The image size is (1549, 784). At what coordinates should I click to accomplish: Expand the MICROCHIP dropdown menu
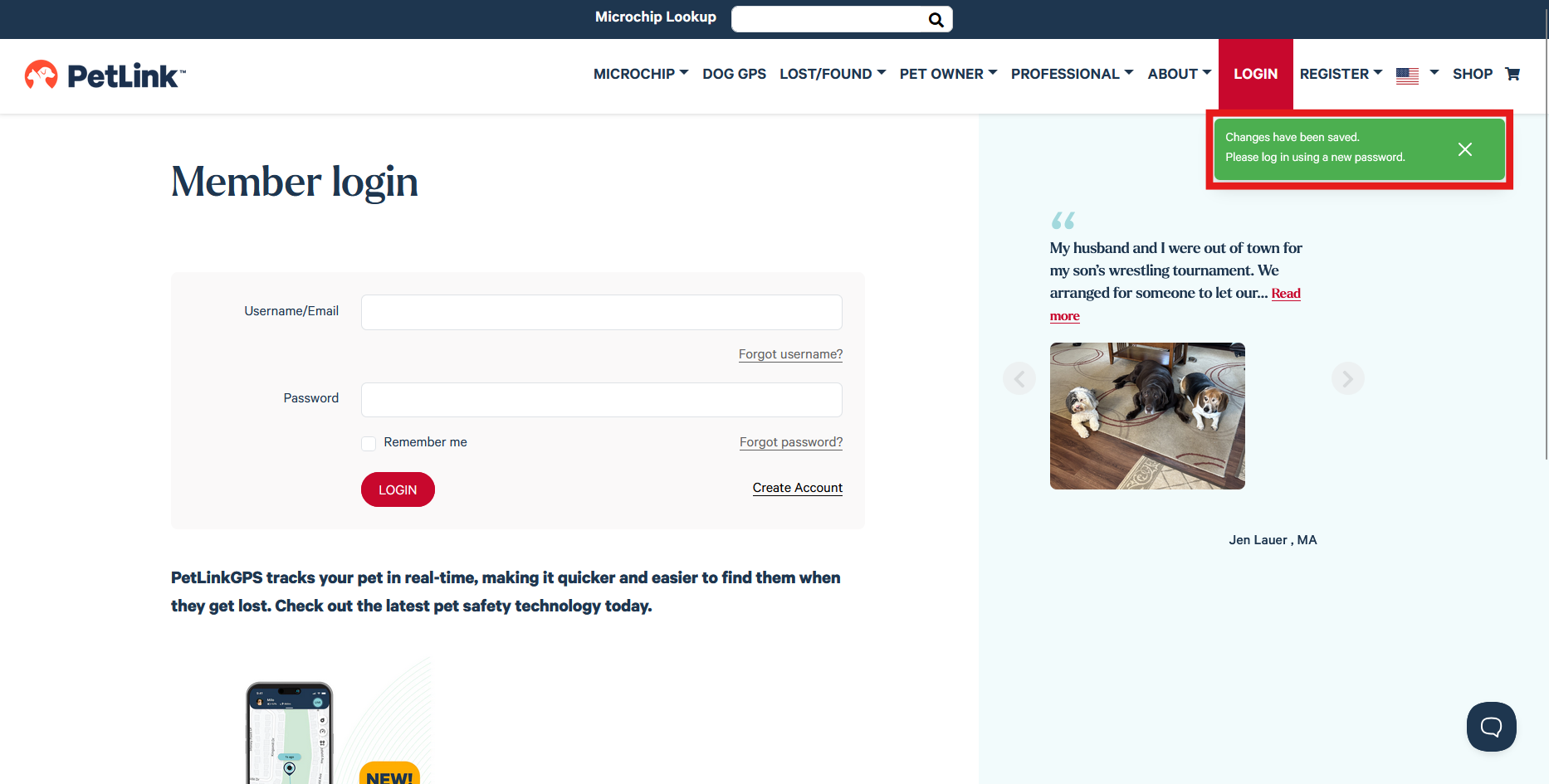[641, 74]
